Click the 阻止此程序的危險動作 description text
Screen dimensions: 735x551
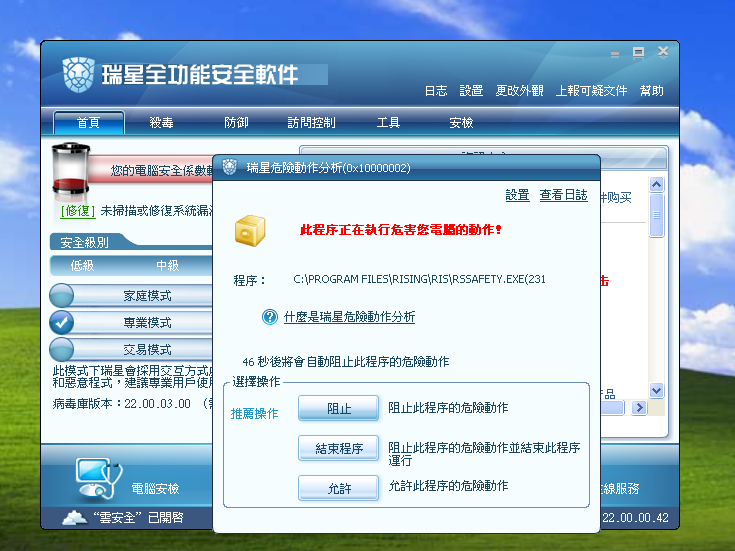(x=448, y=408)
